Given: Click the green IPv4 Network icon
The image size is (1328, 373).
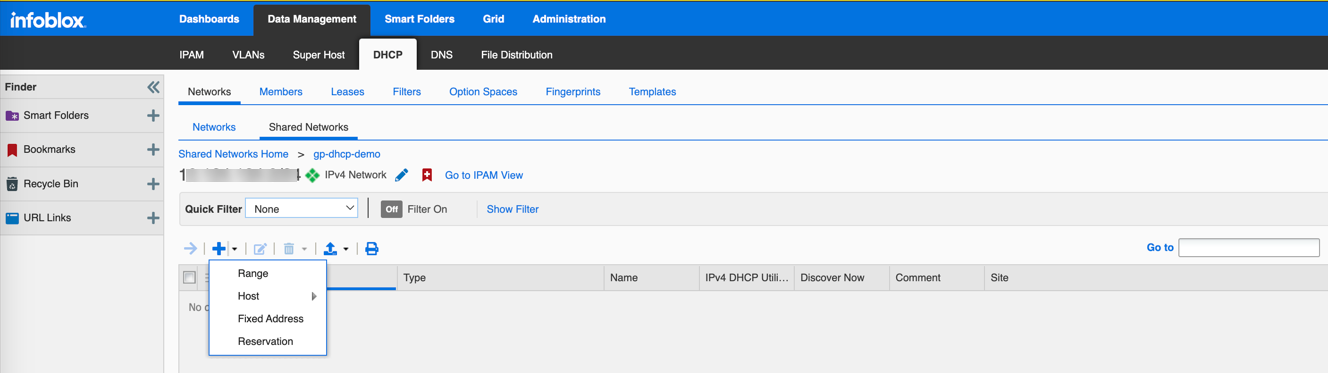Looking at the screenshot, I should click(313, 175).
